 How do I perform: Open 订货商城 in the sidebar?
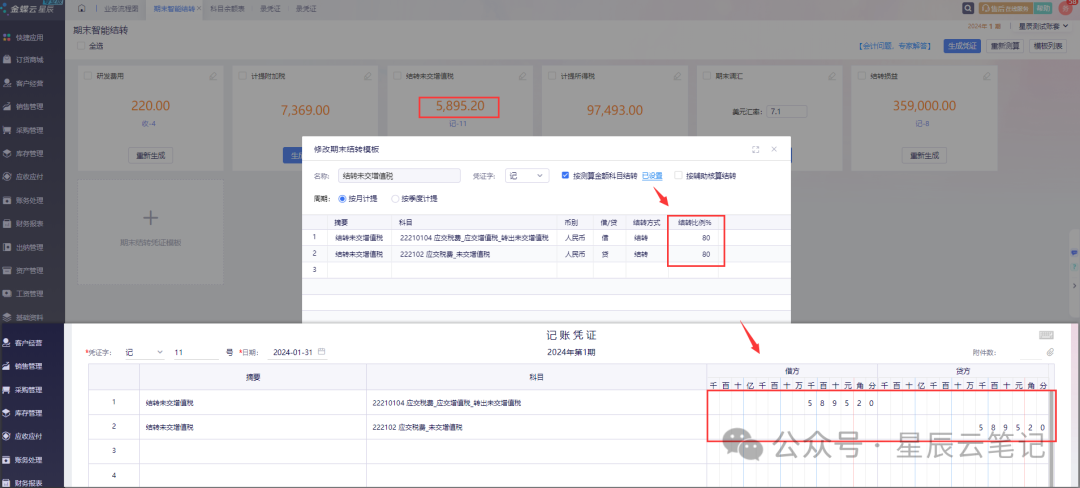(x=31, y=60)
